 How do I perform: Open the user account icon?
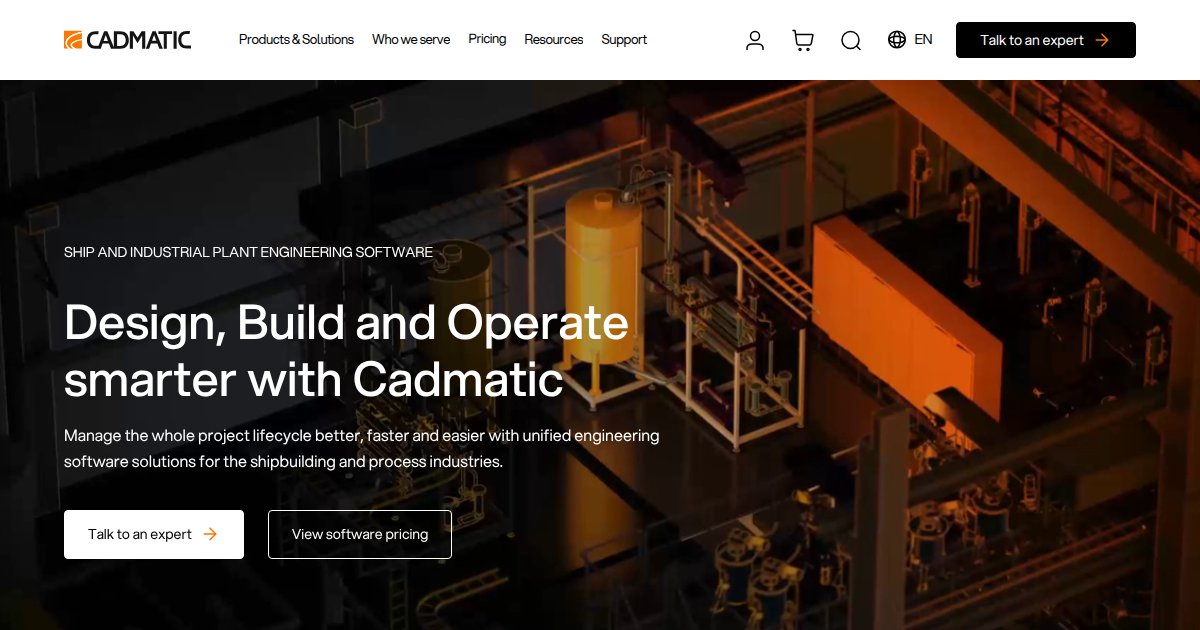coord(755,40)
